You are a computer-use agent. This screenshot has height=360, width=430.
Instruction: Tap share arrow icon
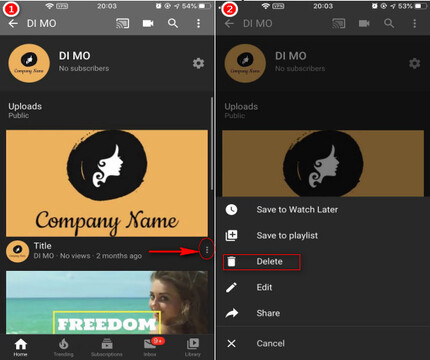coord(232,313)
